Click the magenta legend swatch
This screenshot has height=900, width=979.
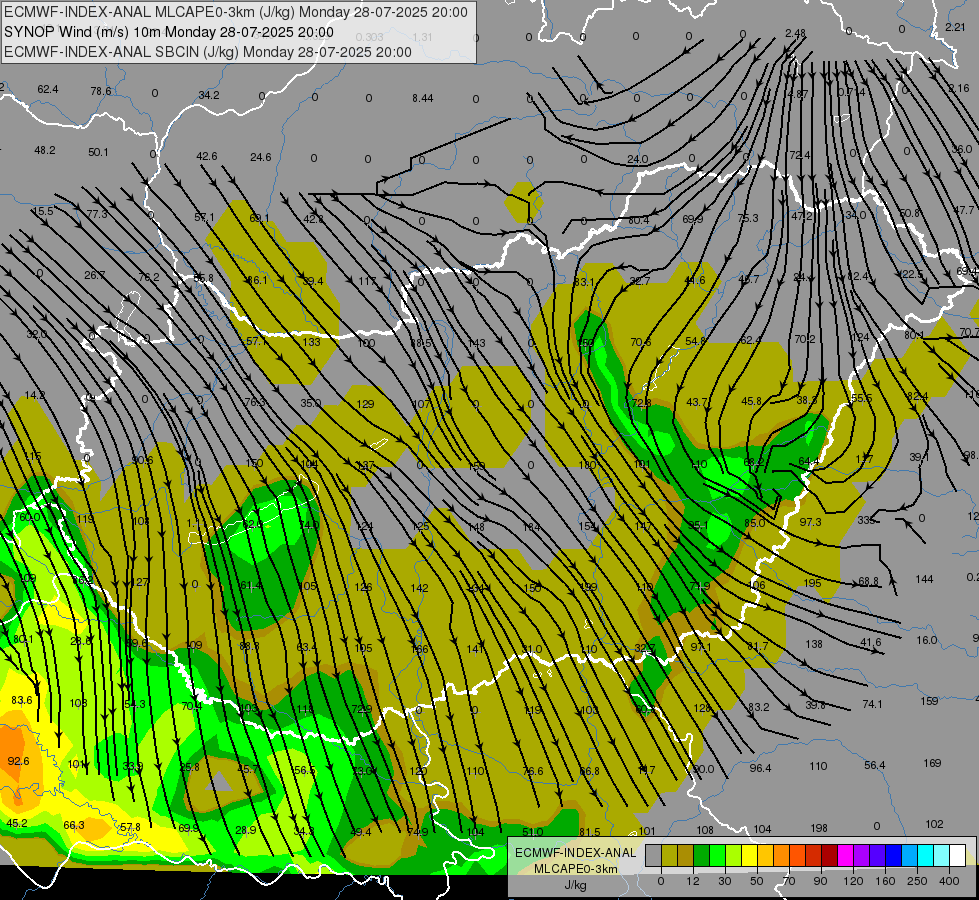pos(845,855)
